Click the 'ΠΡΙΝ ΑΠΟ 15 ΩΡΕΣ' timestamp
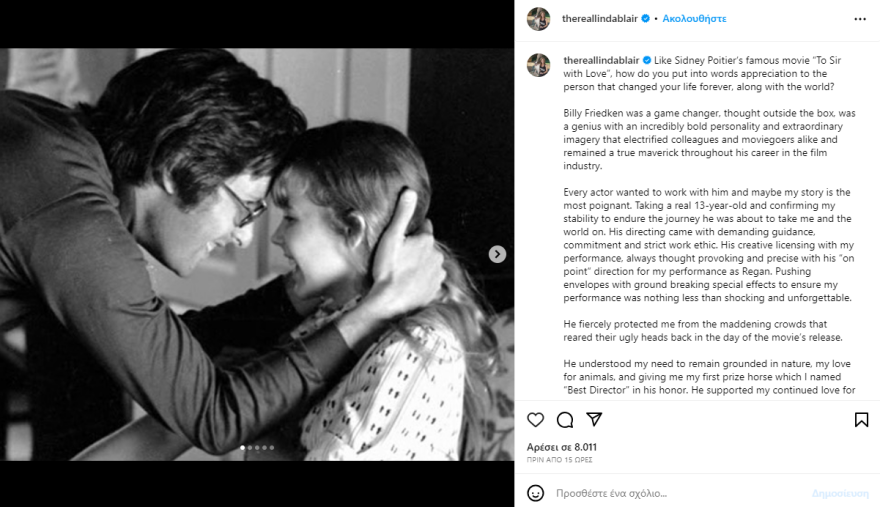Screen dimensions: 880x507 click(560, 460)
